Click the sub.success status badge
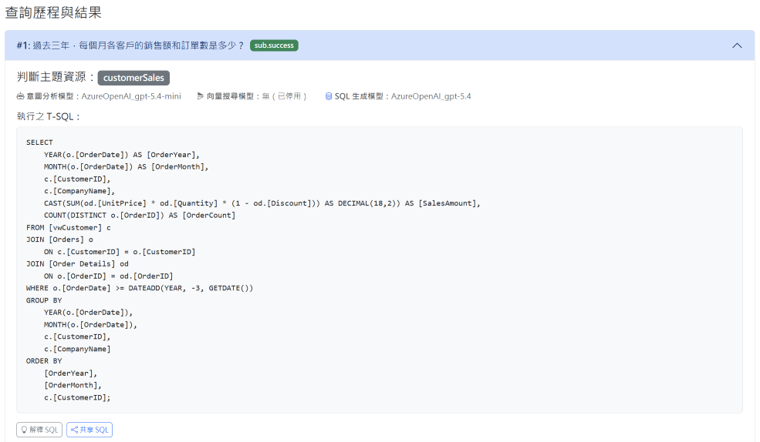This screenshot has width=760, height=442. coord(274,45)
